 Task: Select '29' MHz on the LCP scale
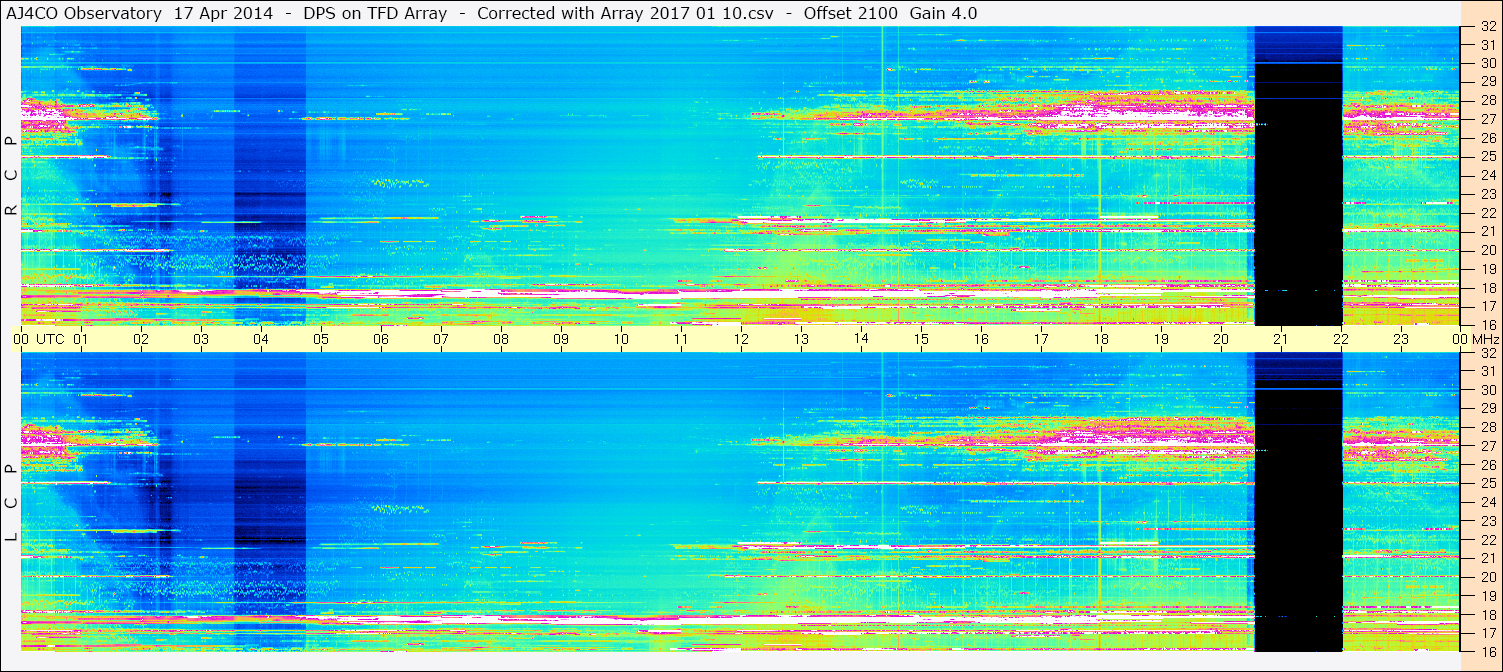(1487, 409)
